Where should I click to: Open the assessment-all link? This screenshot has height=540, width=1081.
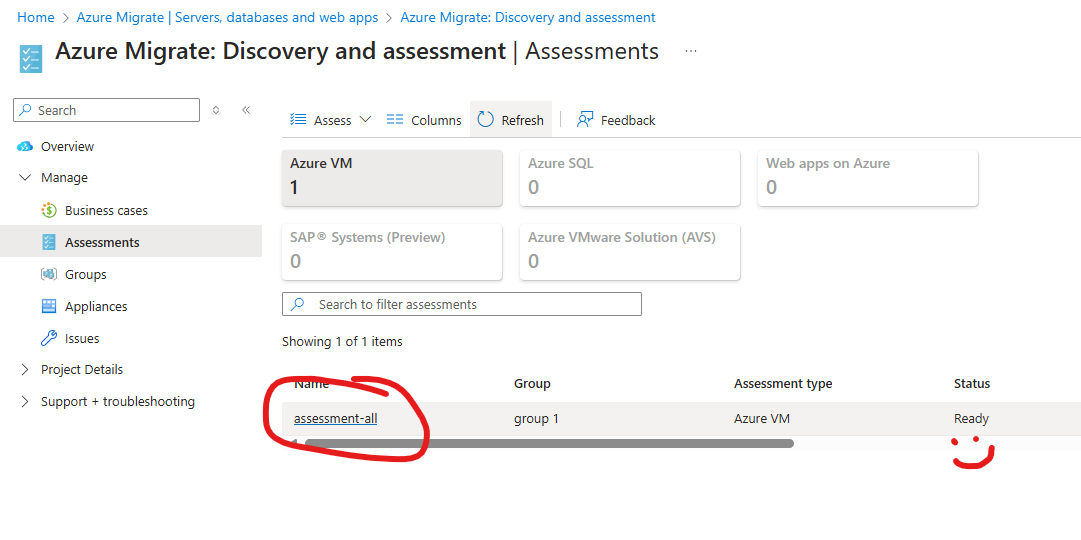(336, 419)
